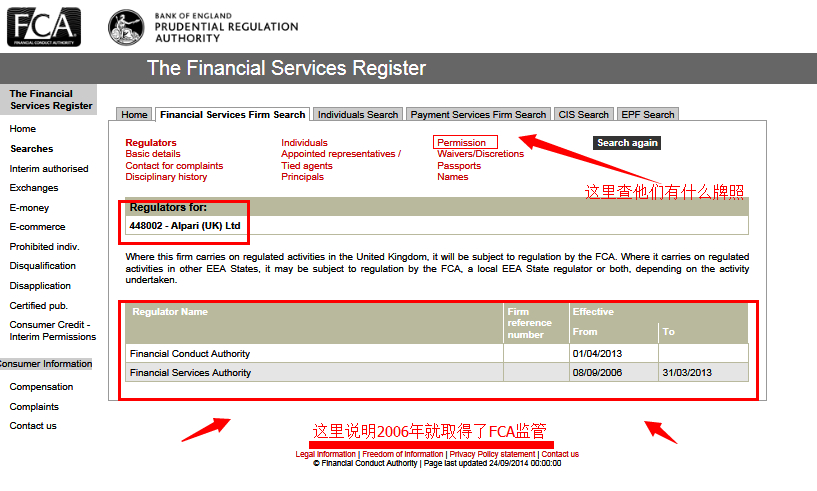Image resolution: width=817 pixels, height=491 pixels.
Task: Open Consumer Credit - Interim Permissions
Action: point(52,330)
